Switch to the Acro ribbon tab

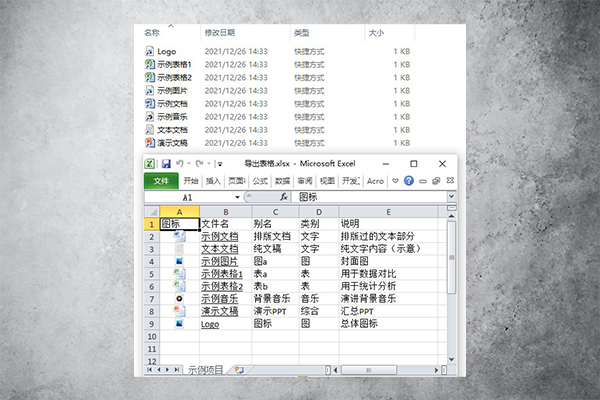375,181
